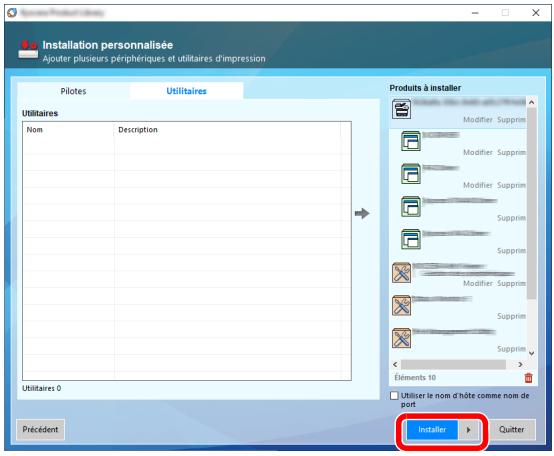
Task: Click the red trash icon beside Éléments 10
Action: pyautogui.click(x=528, y=378)
